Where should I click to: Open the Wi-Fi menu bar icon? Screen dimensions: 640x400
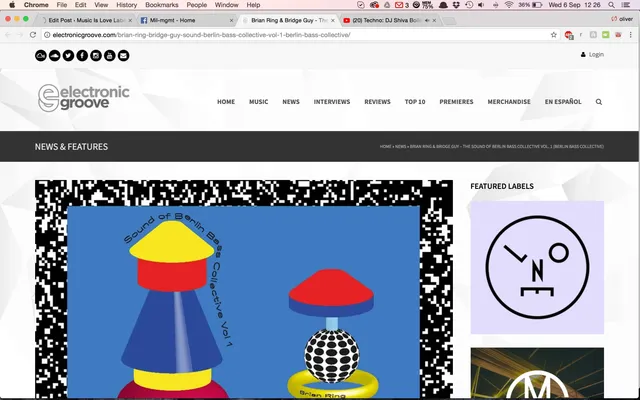pyautogui.click(x=509, y=5)
